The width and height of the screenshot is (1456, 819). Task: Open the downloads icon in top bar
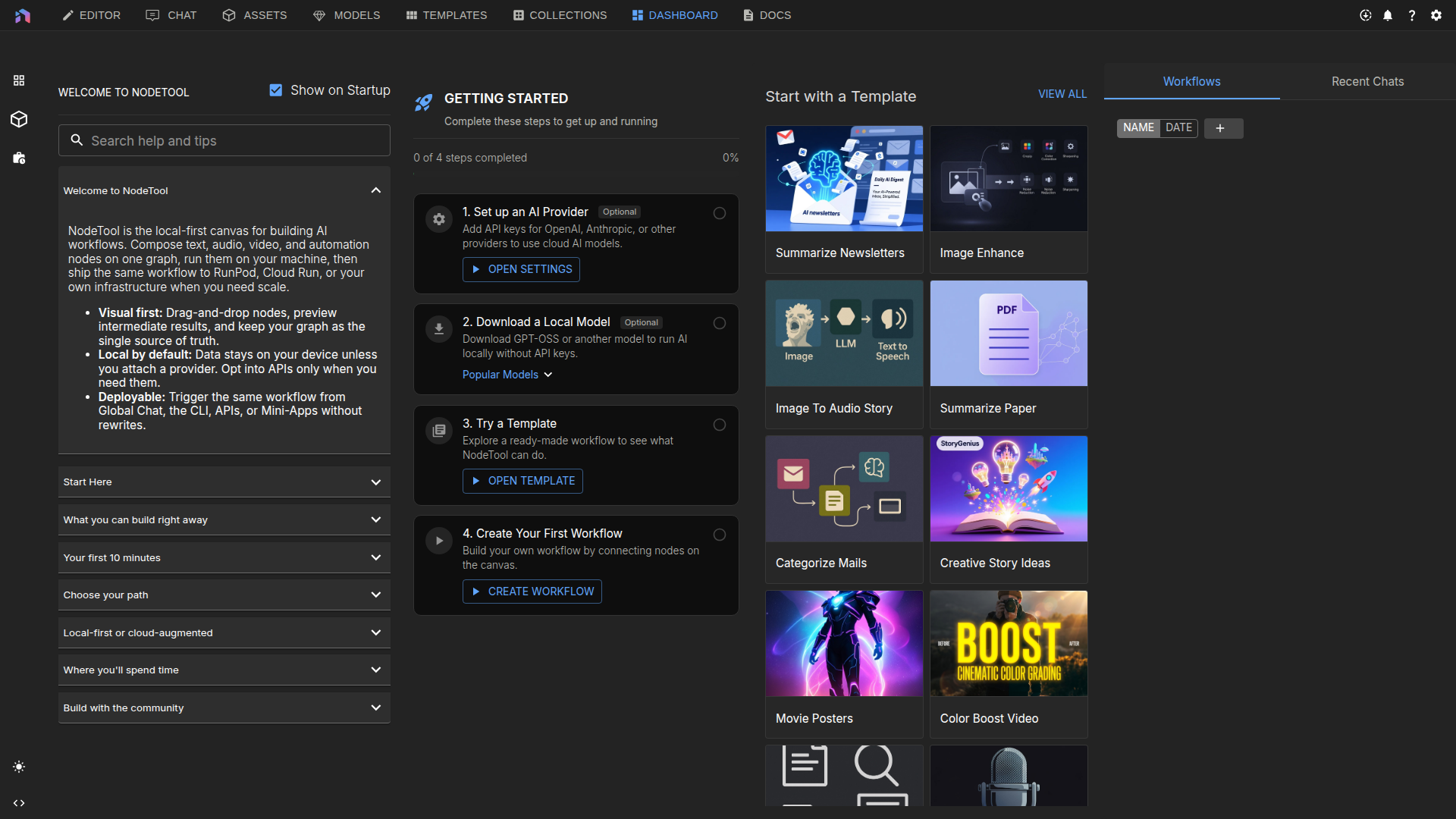click(x=1365, y=15)
